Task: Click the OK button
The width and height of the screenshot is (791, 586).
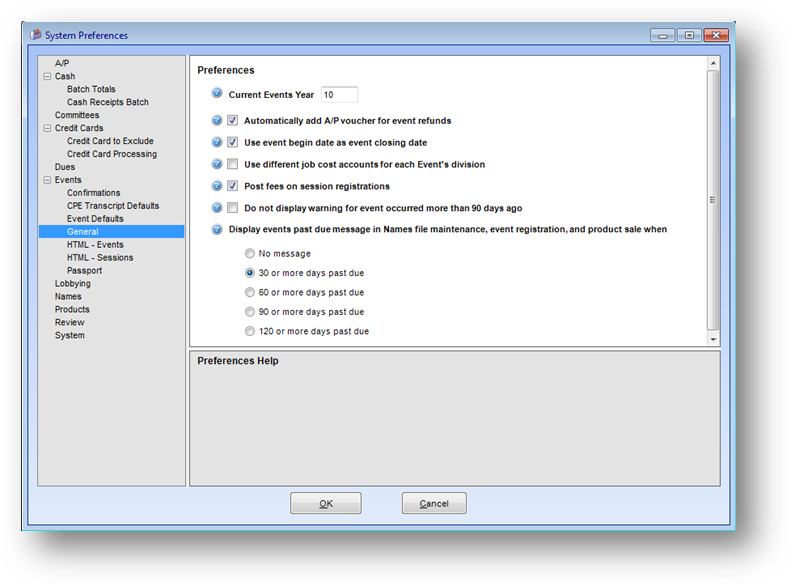Action: click(x=325, y=503)
